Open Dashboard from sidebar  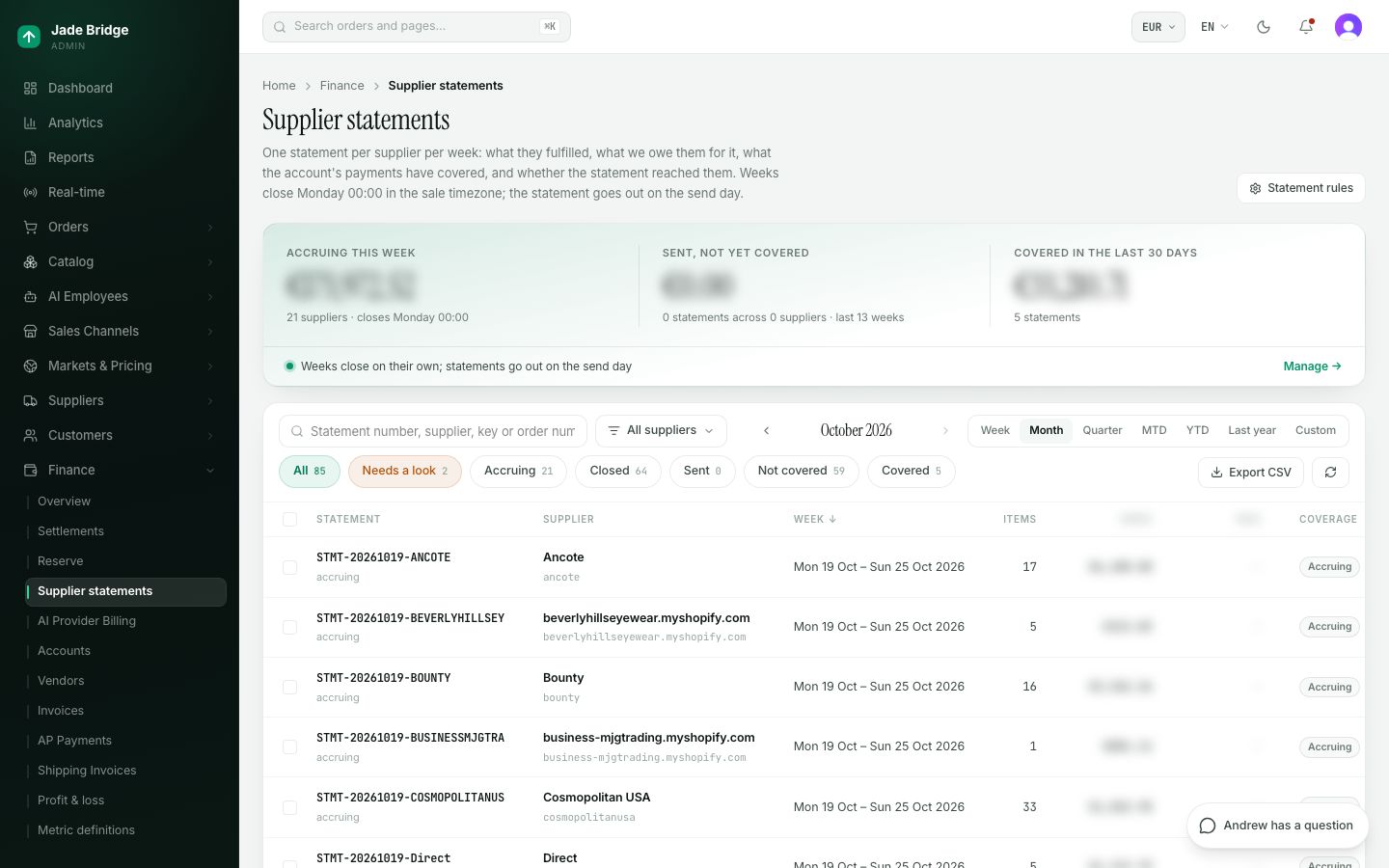120,88
